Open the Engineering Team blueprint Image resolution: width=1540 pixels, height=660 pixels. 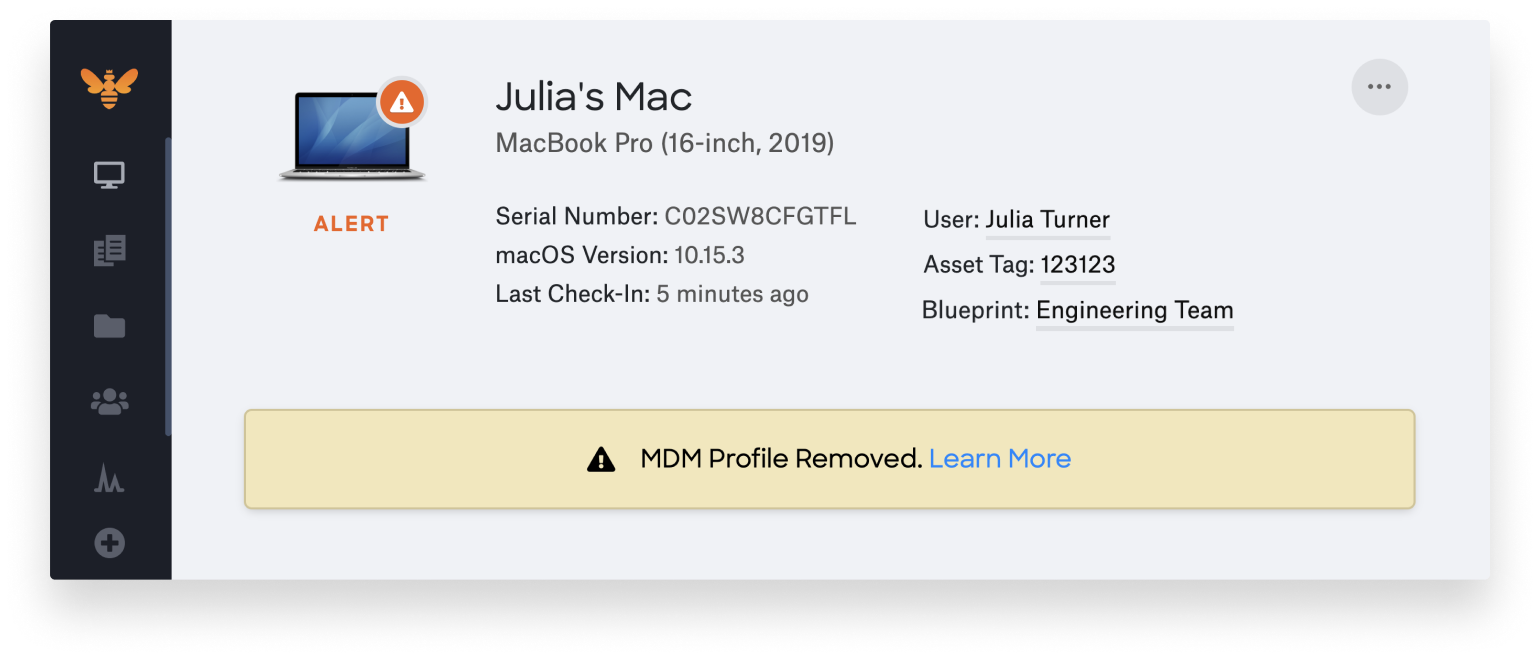tap(1134, 310)
